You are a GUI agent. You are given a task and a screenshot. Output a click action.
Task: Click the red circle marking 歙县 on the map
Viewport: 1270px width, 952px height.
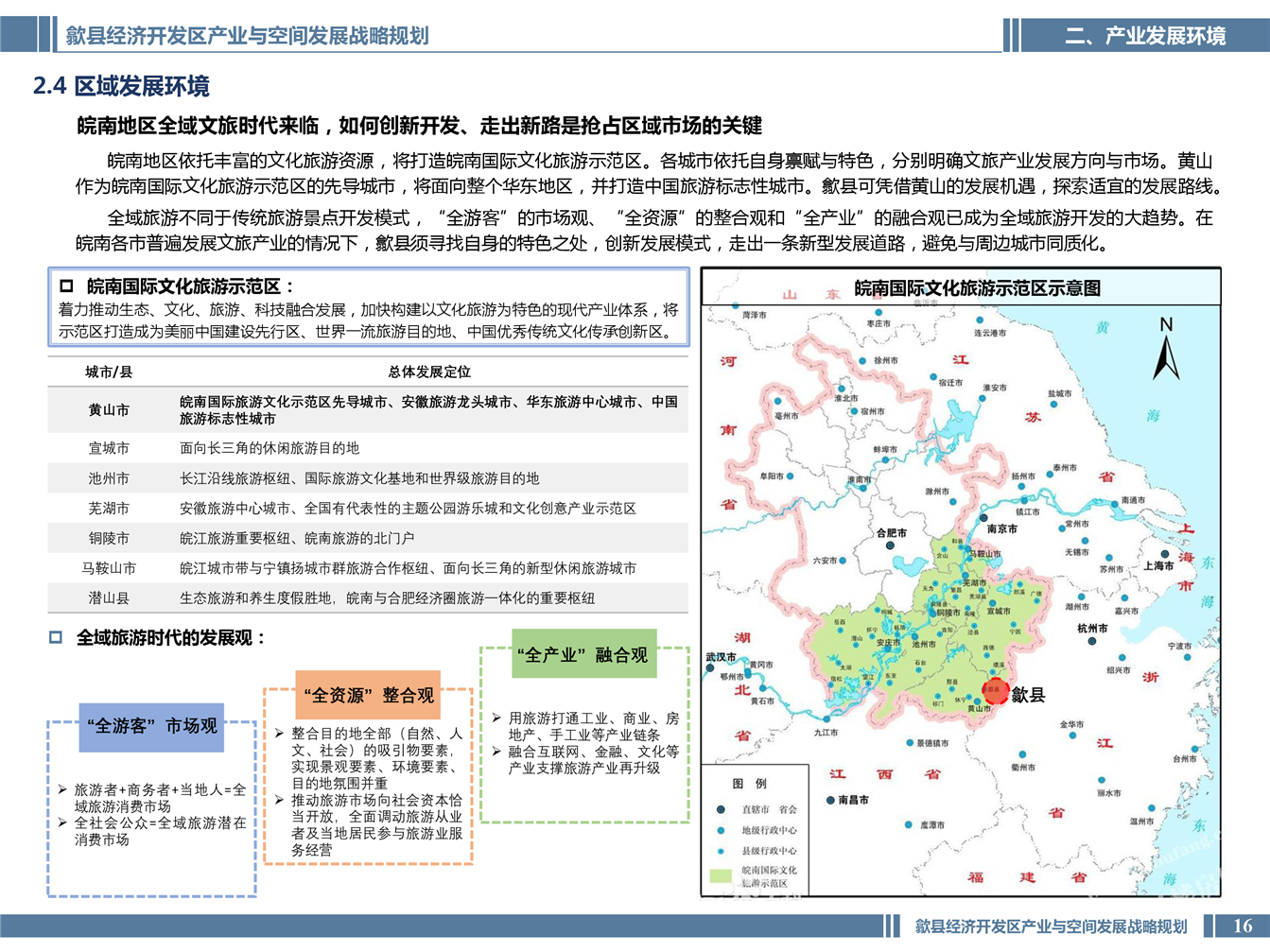tap(995, 692)
